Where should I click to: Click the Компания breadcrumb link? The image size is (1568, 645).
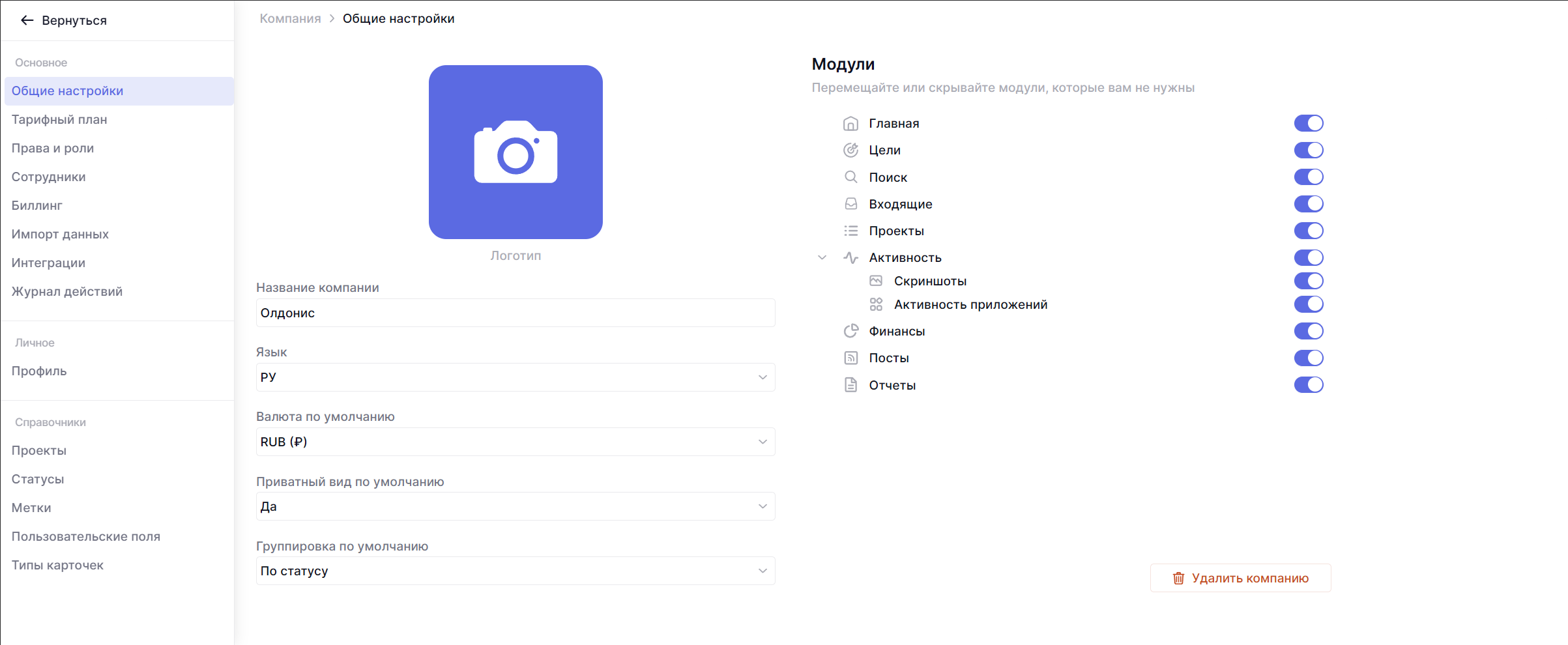pyautogui.click(x=290, y=18)
